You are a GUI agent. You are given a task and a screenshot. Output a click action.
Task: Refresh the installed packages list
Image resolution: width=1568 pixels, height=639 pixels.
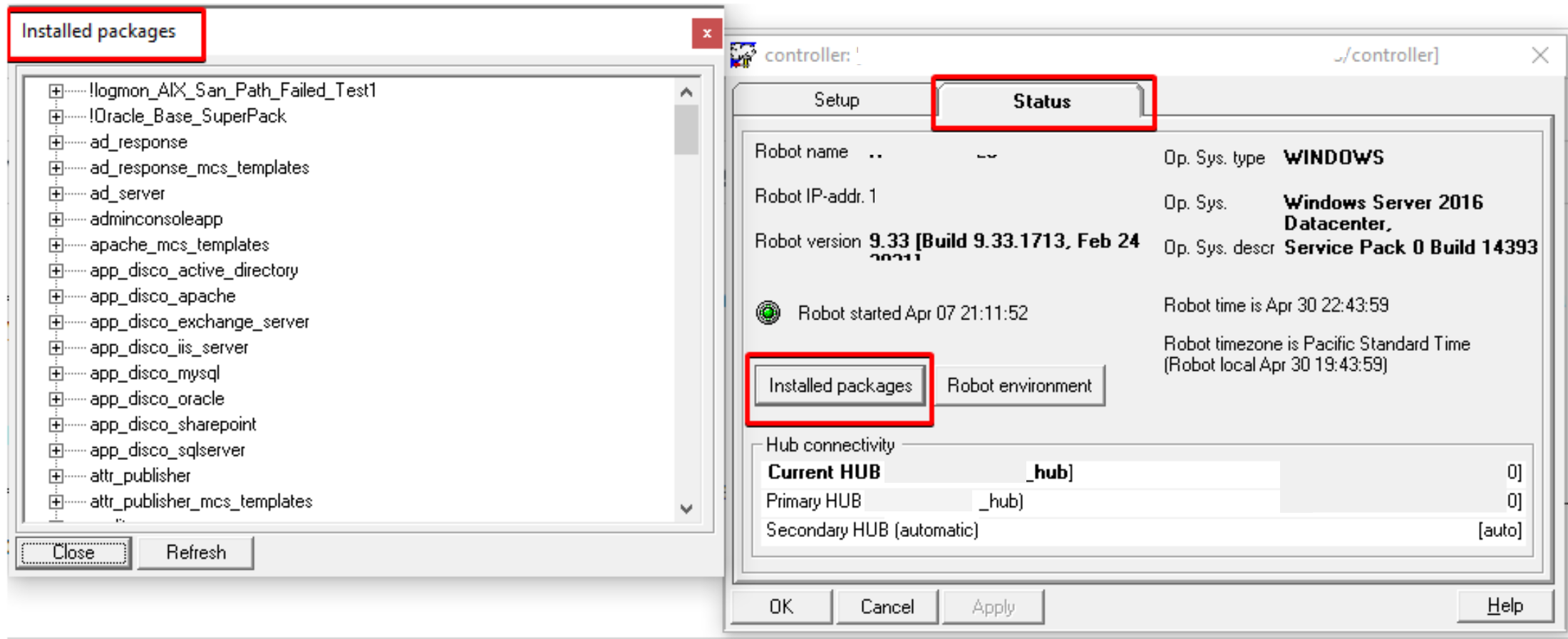[x=196, y=553]
